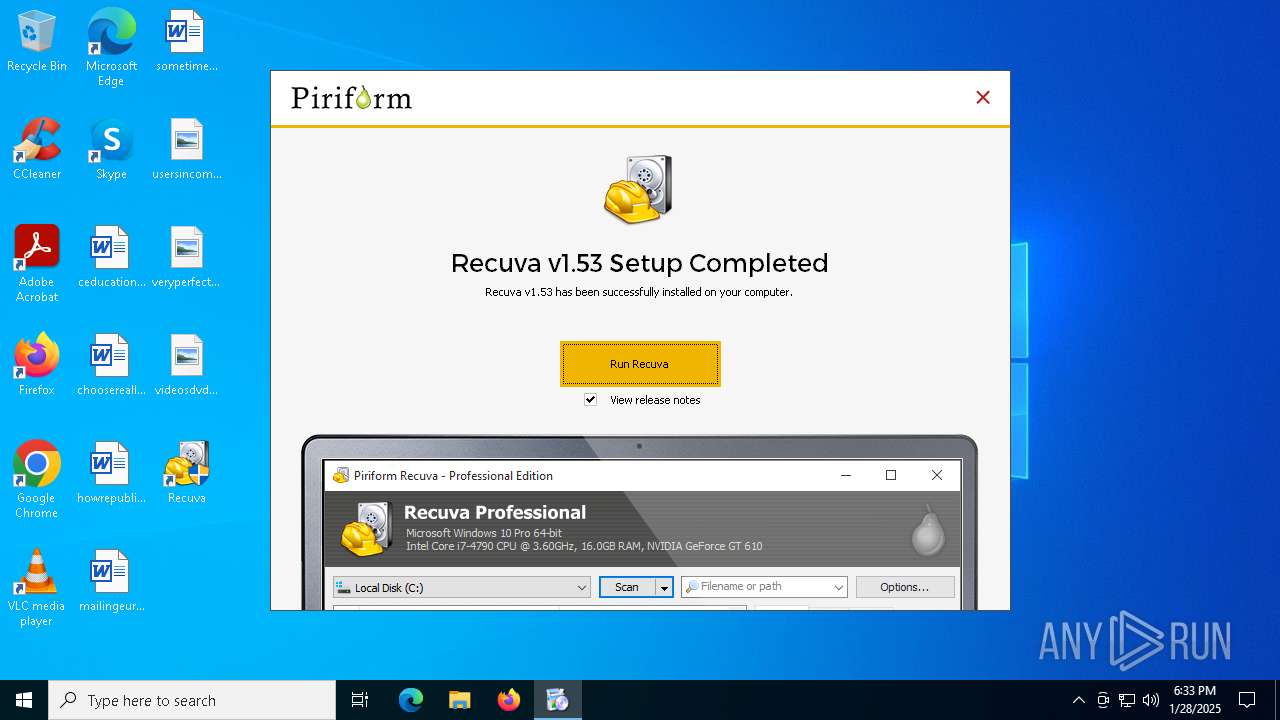This screenshot has height=720, width=1280.
Task: Open CCleaner desktop shortcut
Action: click(37, 149)
